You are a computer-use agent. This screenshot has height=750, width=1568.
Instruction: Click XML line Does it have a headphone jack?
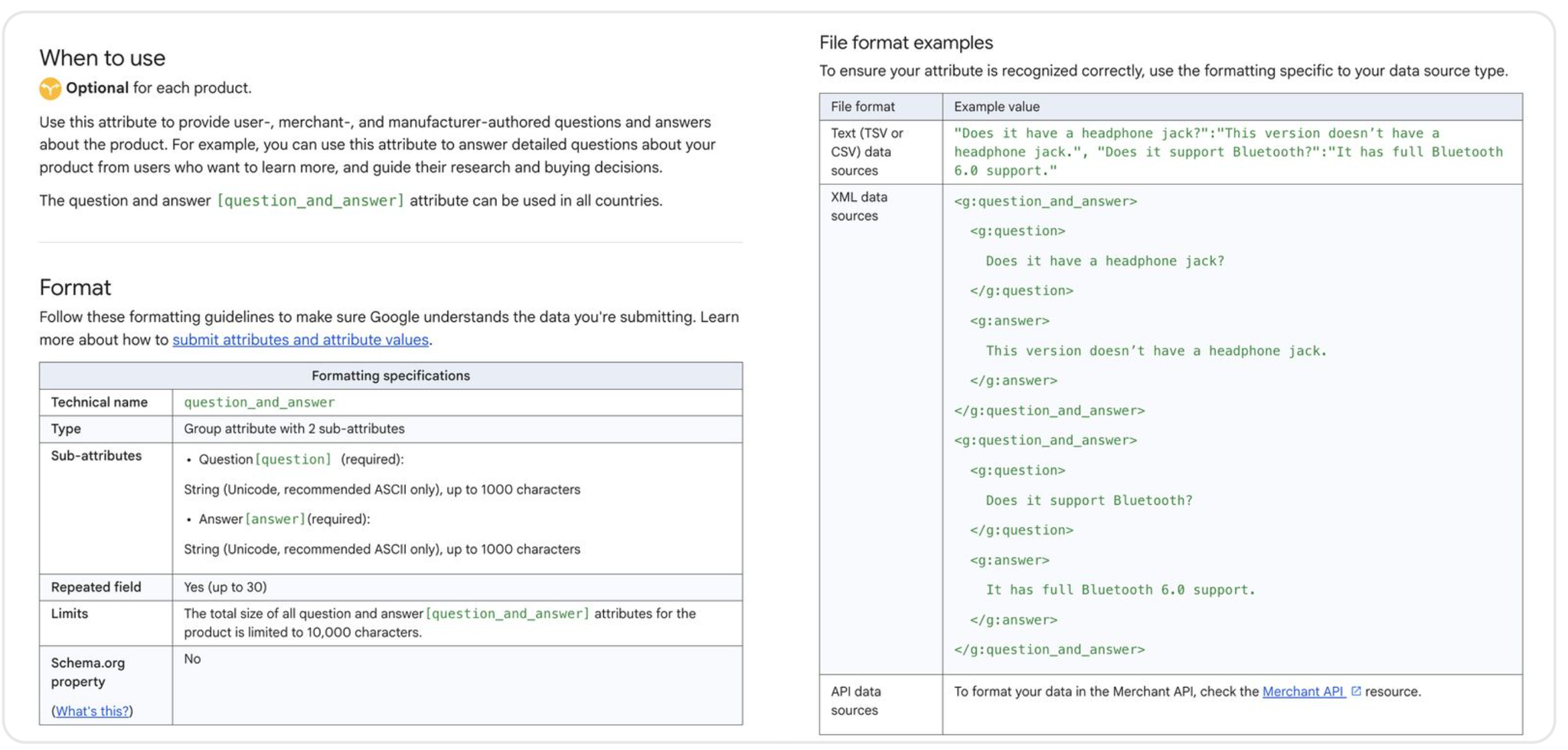click(1105, 261)
